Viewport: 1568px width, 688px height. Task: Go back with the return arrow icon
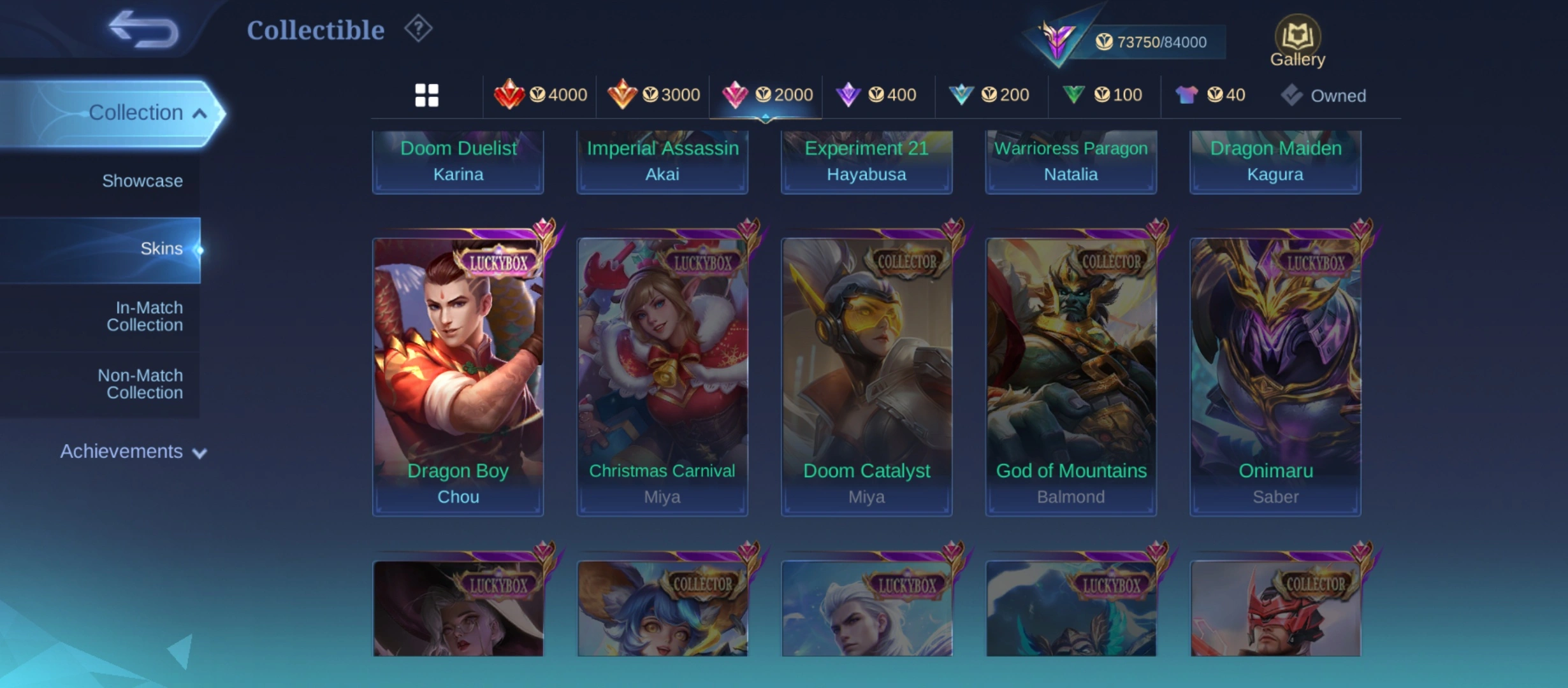click(x=144, y=29)
